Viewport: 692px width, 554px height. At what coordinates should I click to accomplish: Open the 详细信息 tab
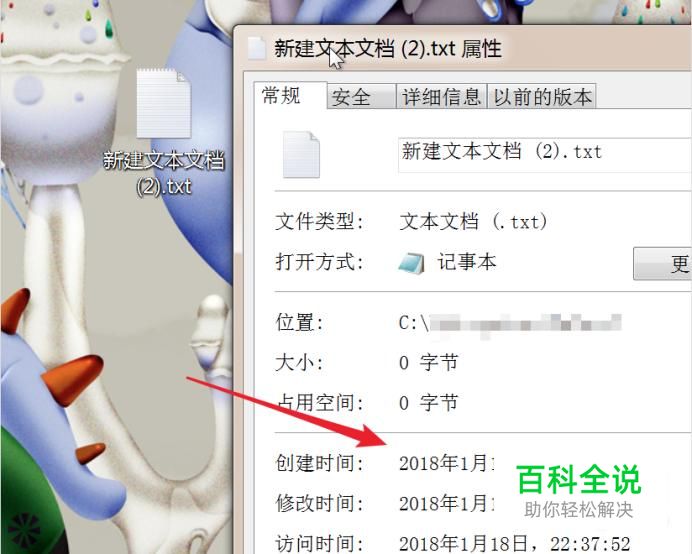click(x=441, y=96)
